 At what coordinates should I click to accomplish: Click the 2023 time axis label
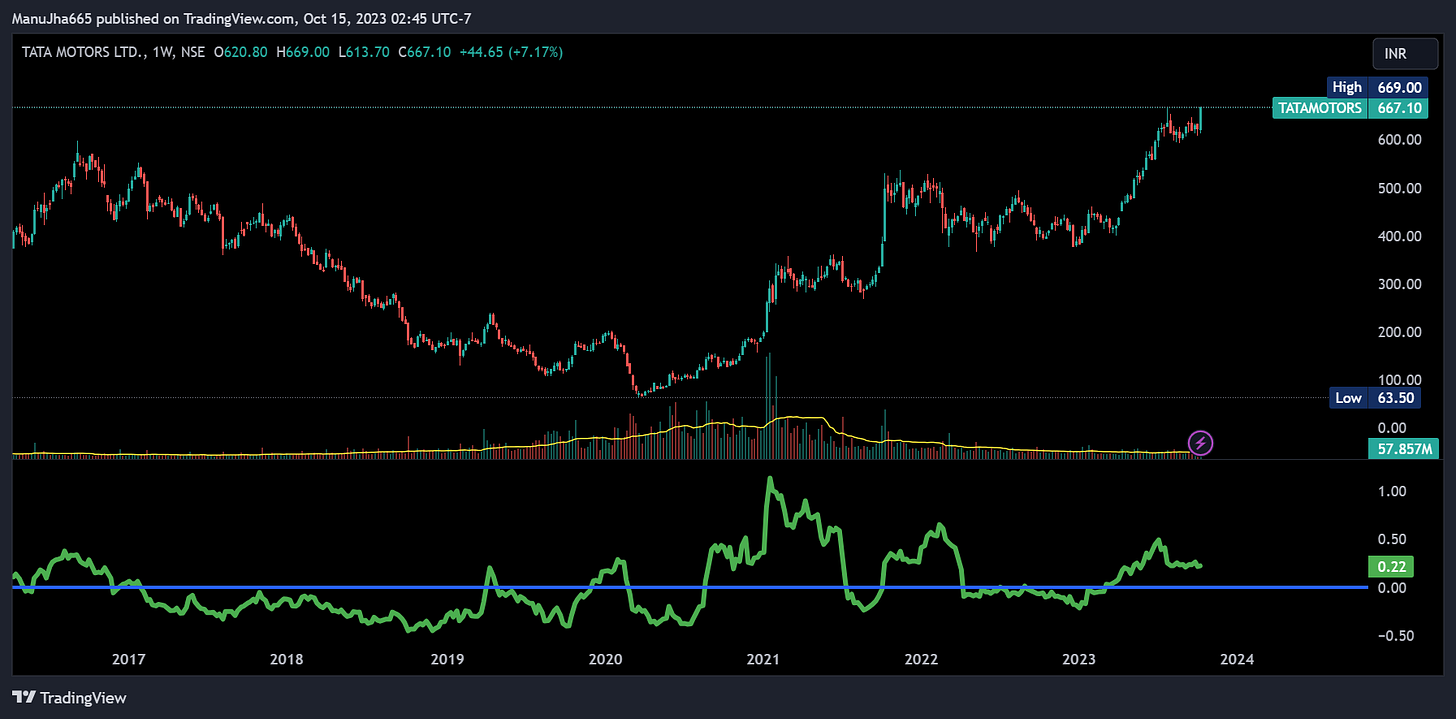coord(1079,659)
